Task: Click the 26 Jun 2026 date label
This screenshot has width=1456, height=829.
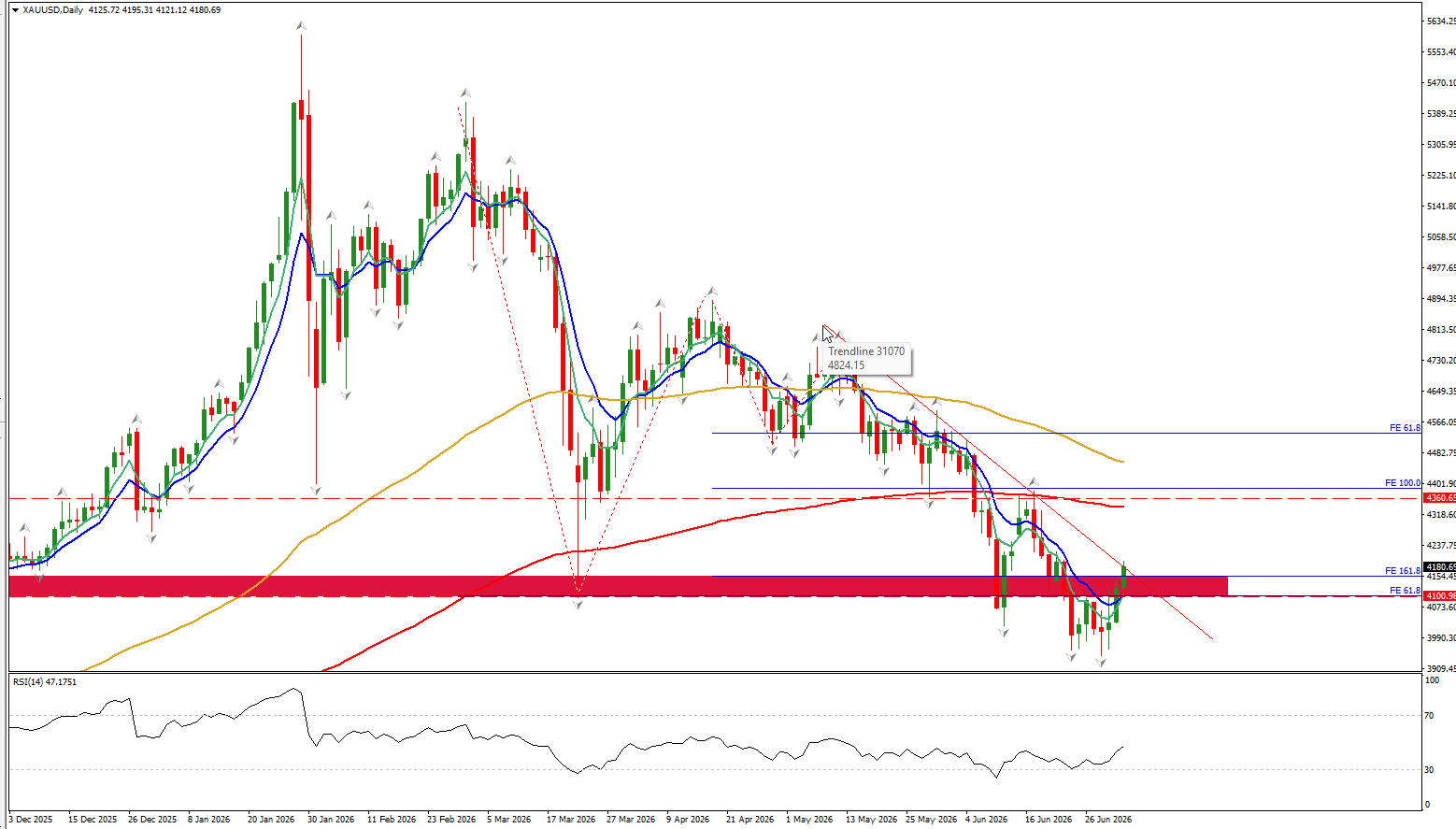Action: pos(1108,820)
